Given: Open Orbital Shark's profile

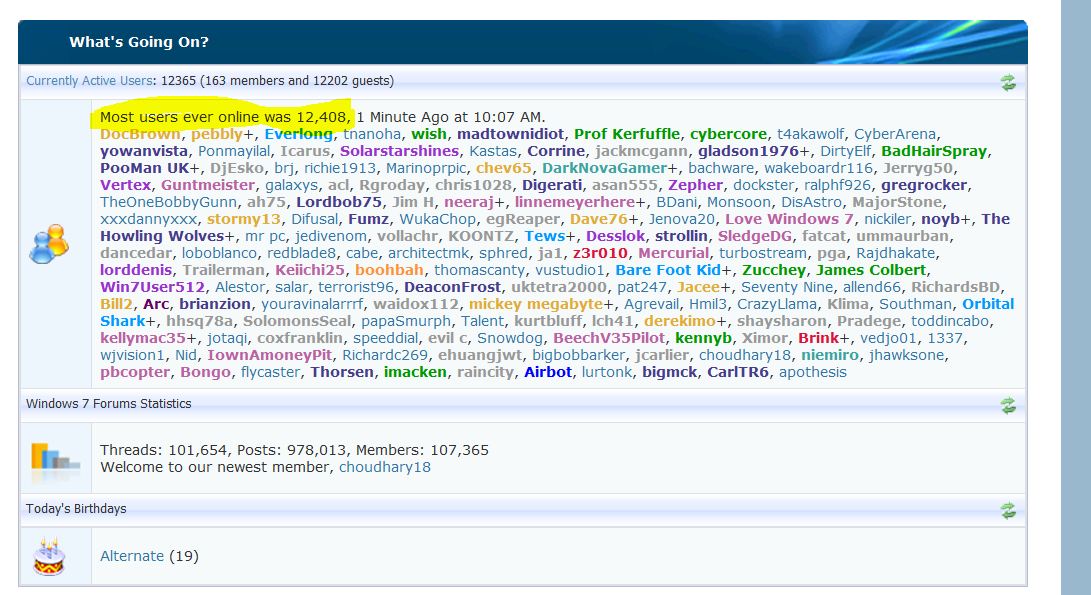Looking at the screenshot, I should pyautogui.click(x=988, y=304).
